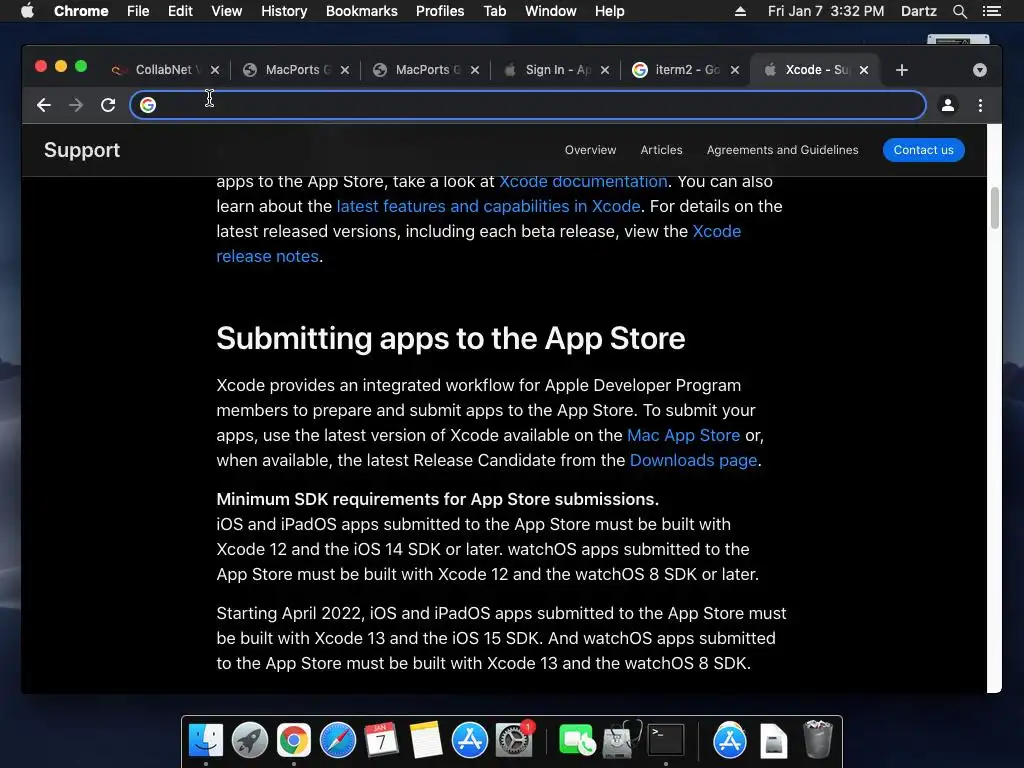Open Chrome's three-dot menu
This screenshot has height=768, width=1024.
980,105
